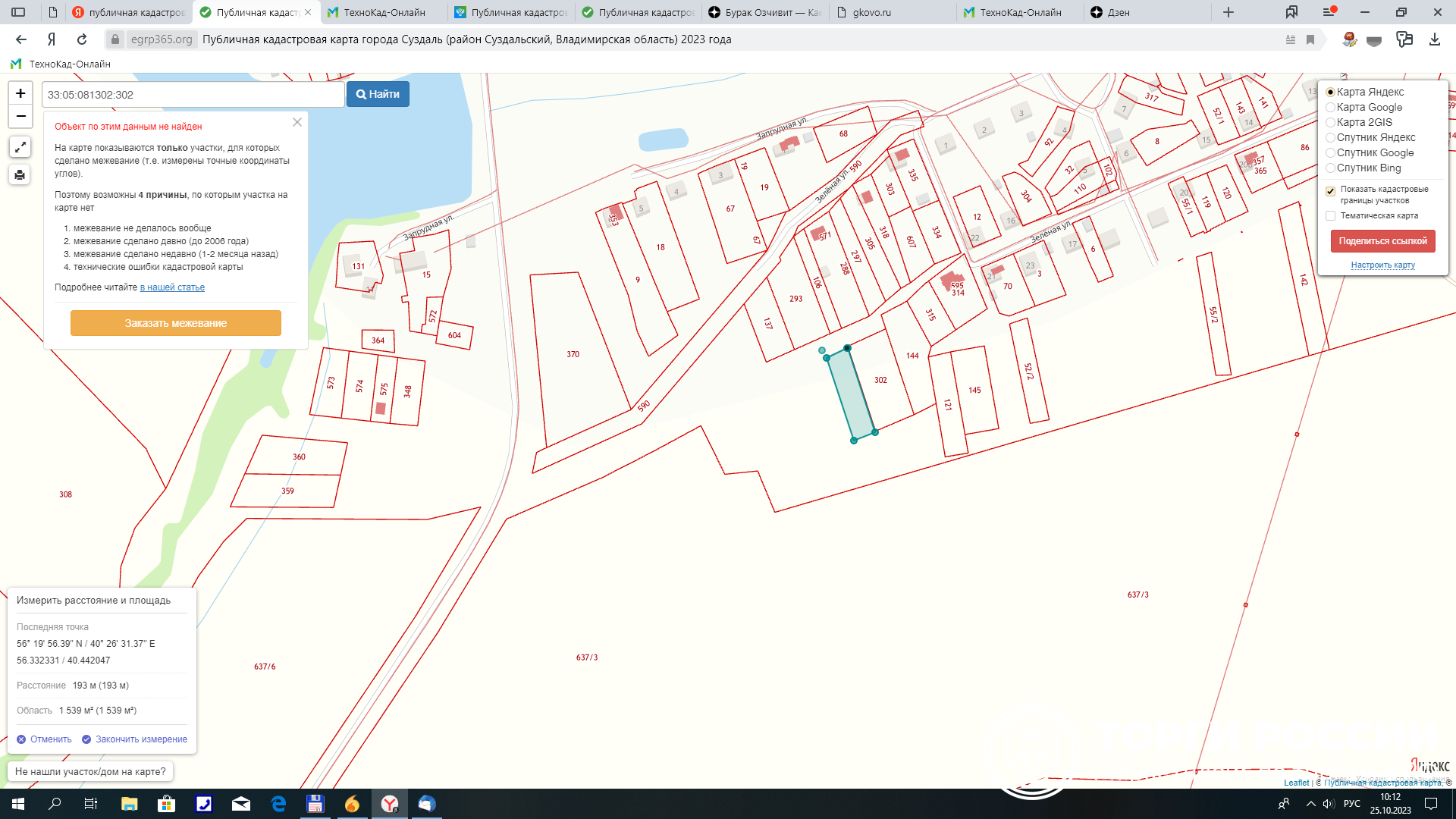The image size is (1456, 819).
Task: Open Microsoft Edge from taskbar
Action: (x=278, y=804)
